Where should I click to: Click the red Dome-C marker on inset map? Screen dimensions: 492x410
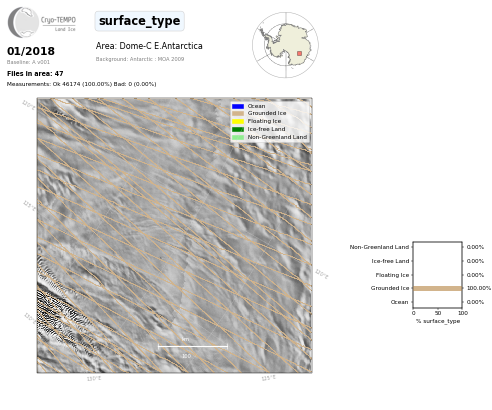point(299,53)
